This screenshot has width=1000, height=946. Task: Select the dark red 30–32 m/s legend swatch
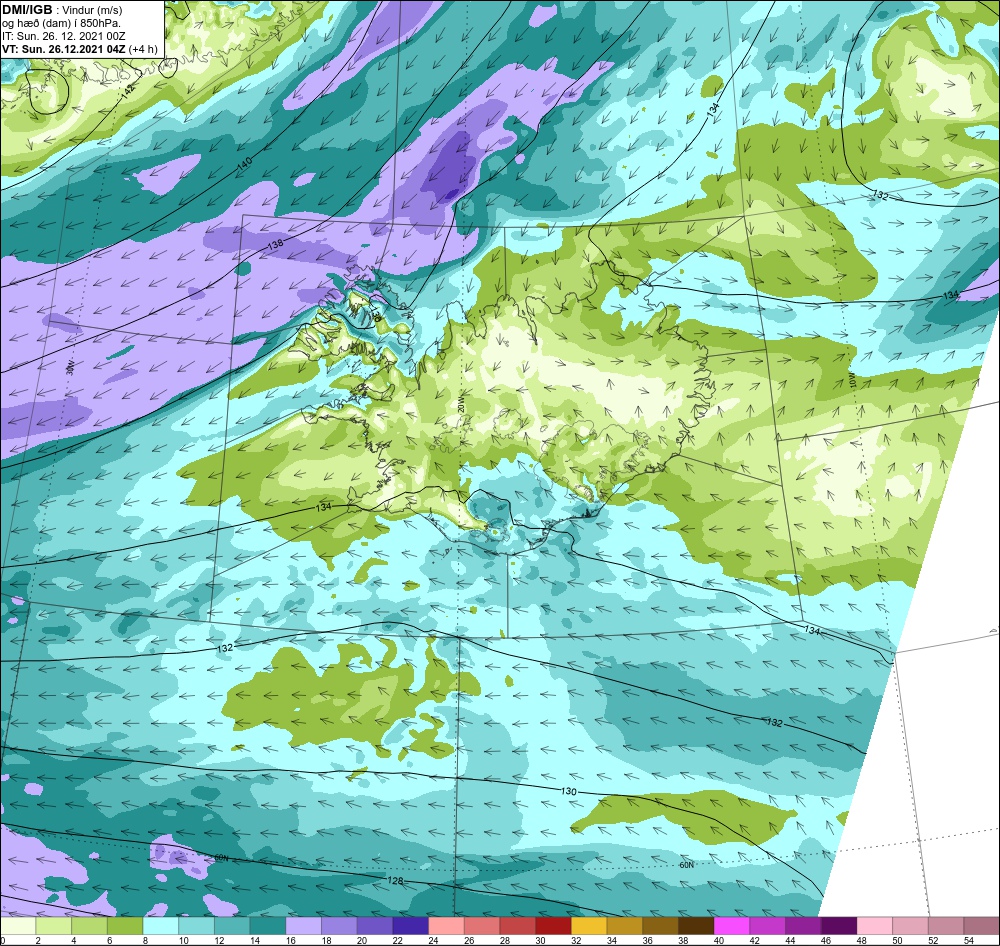click(554, 926)
